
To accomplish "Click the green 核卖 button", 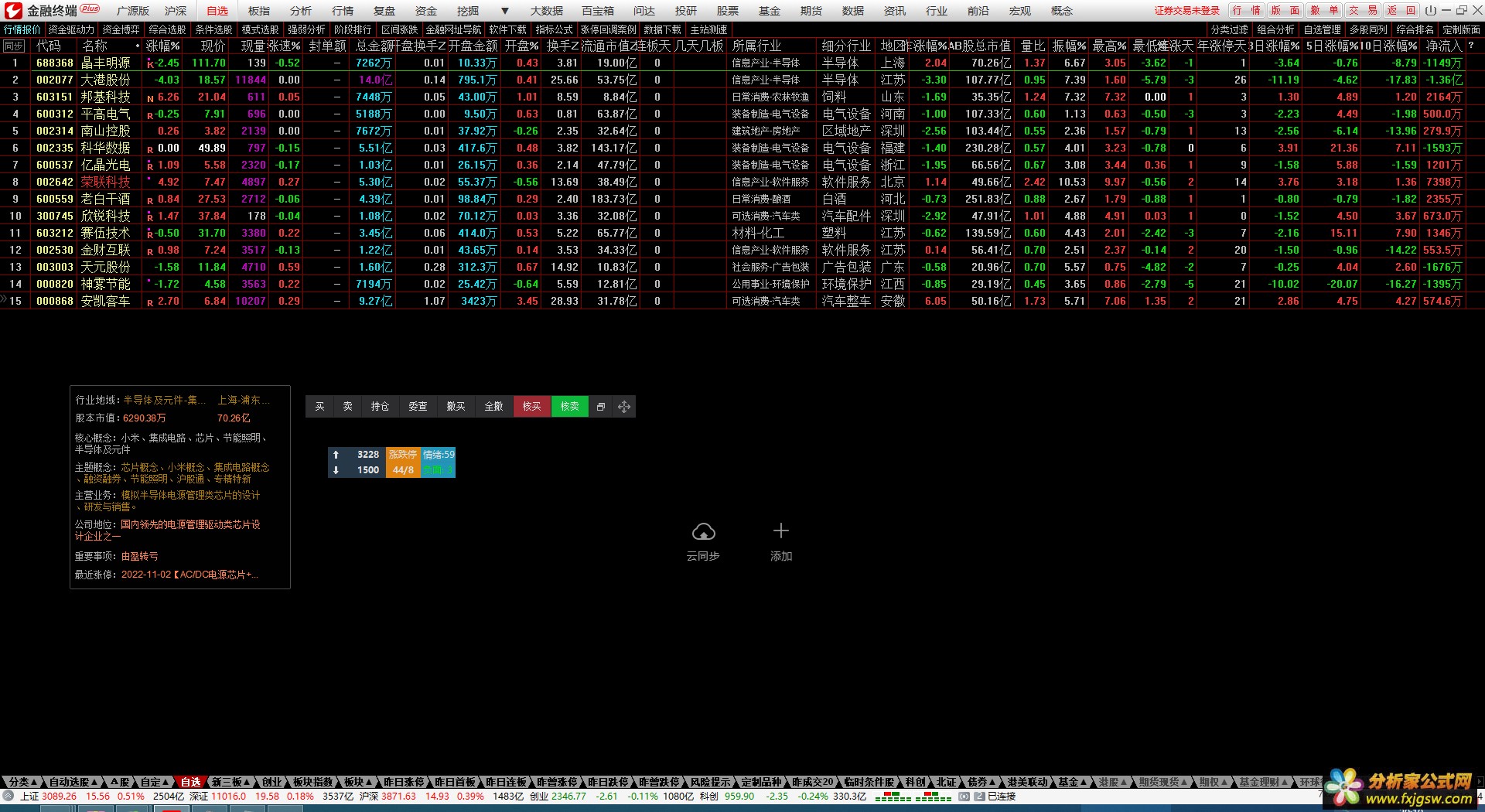I will tap(570, 407).
